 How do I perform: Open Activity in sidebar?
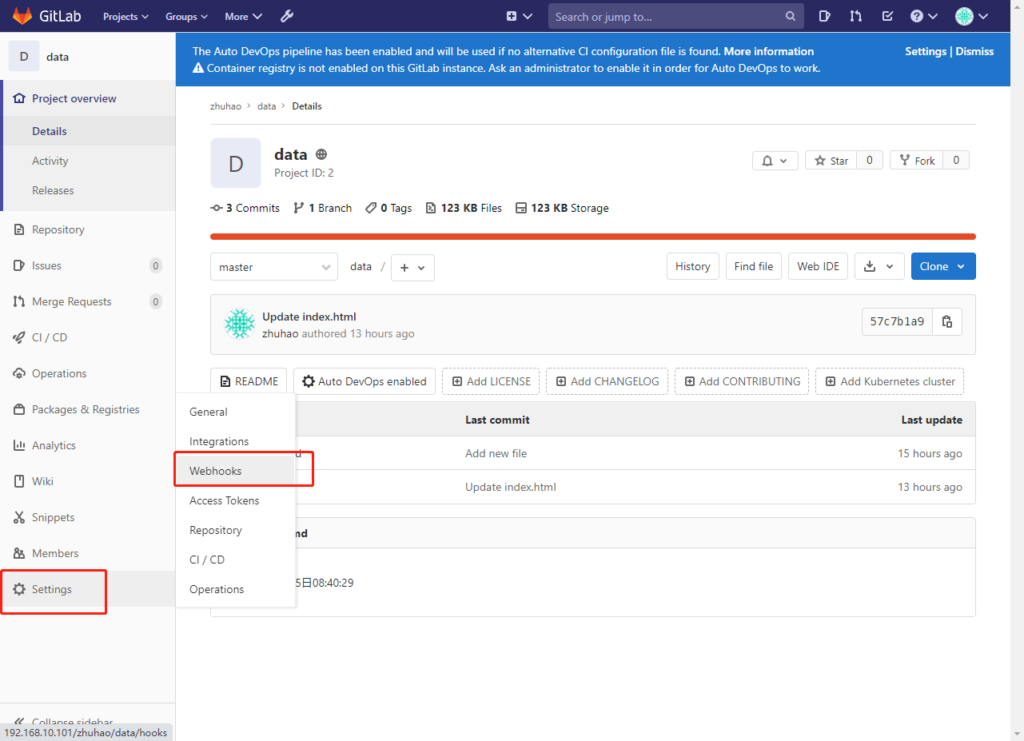[50, 161]
